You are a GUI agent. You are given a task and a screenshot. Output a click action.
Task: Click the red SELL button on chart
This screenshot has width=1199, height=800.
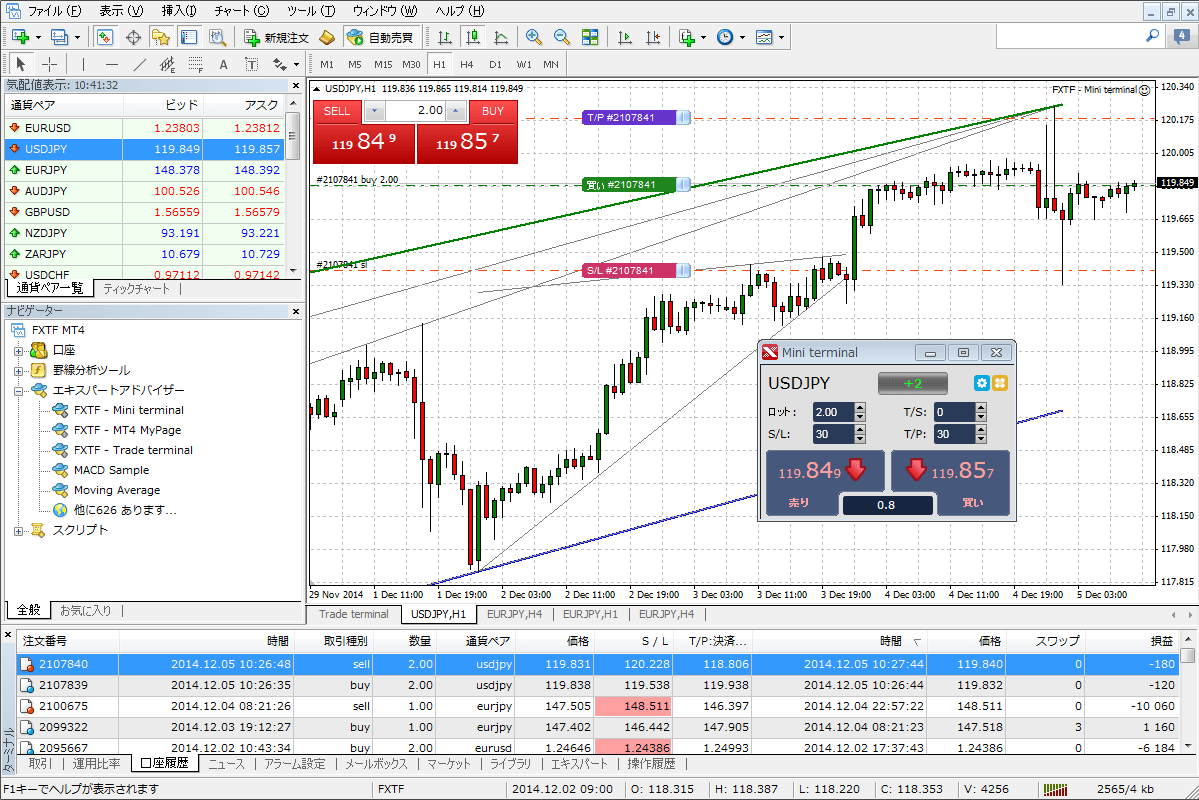coord(337,111)
